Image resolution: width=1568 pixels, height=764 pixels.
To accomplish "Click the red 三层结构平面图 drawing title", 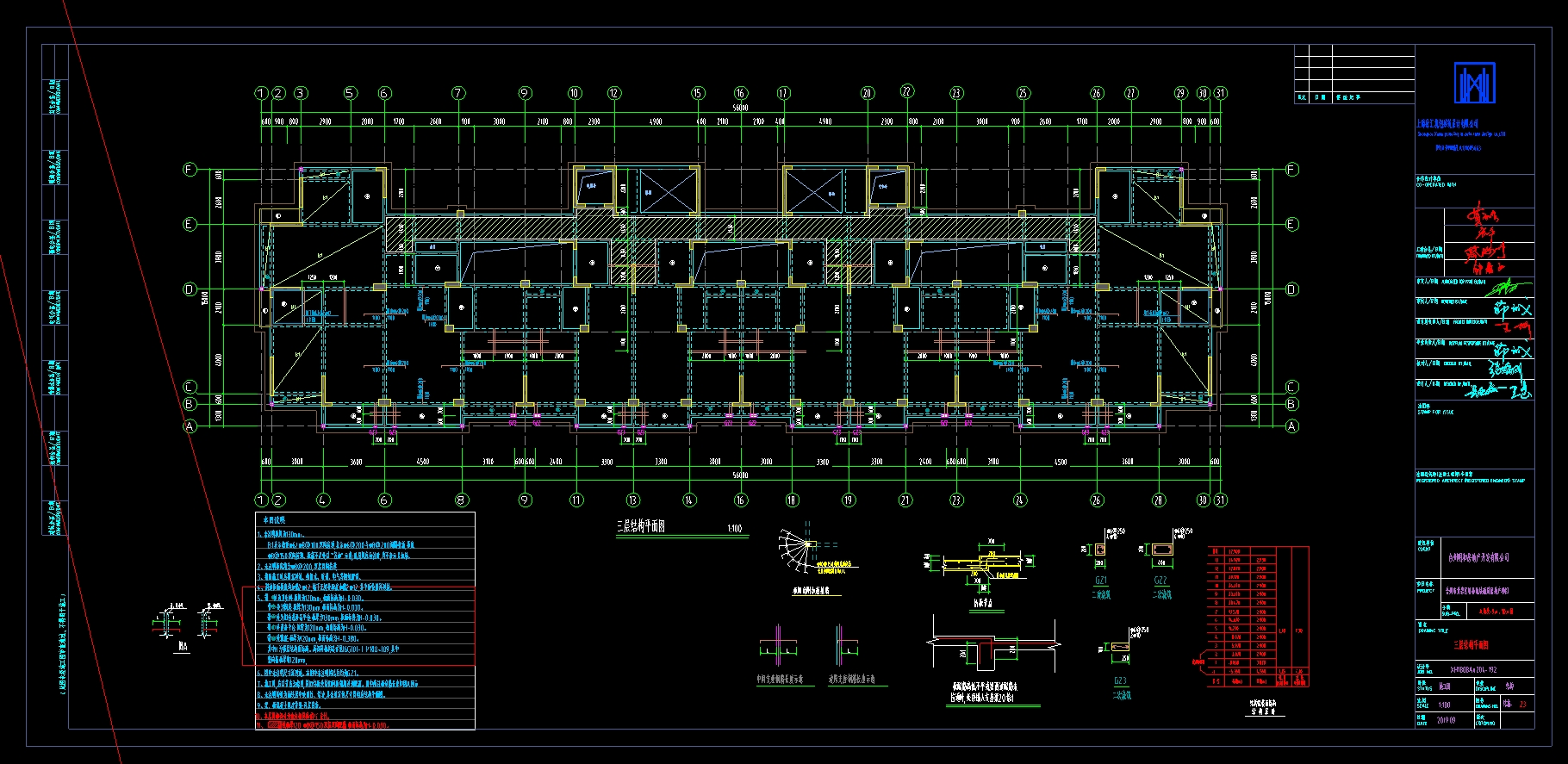I will pyautogui.click(x=1471, y=644).
